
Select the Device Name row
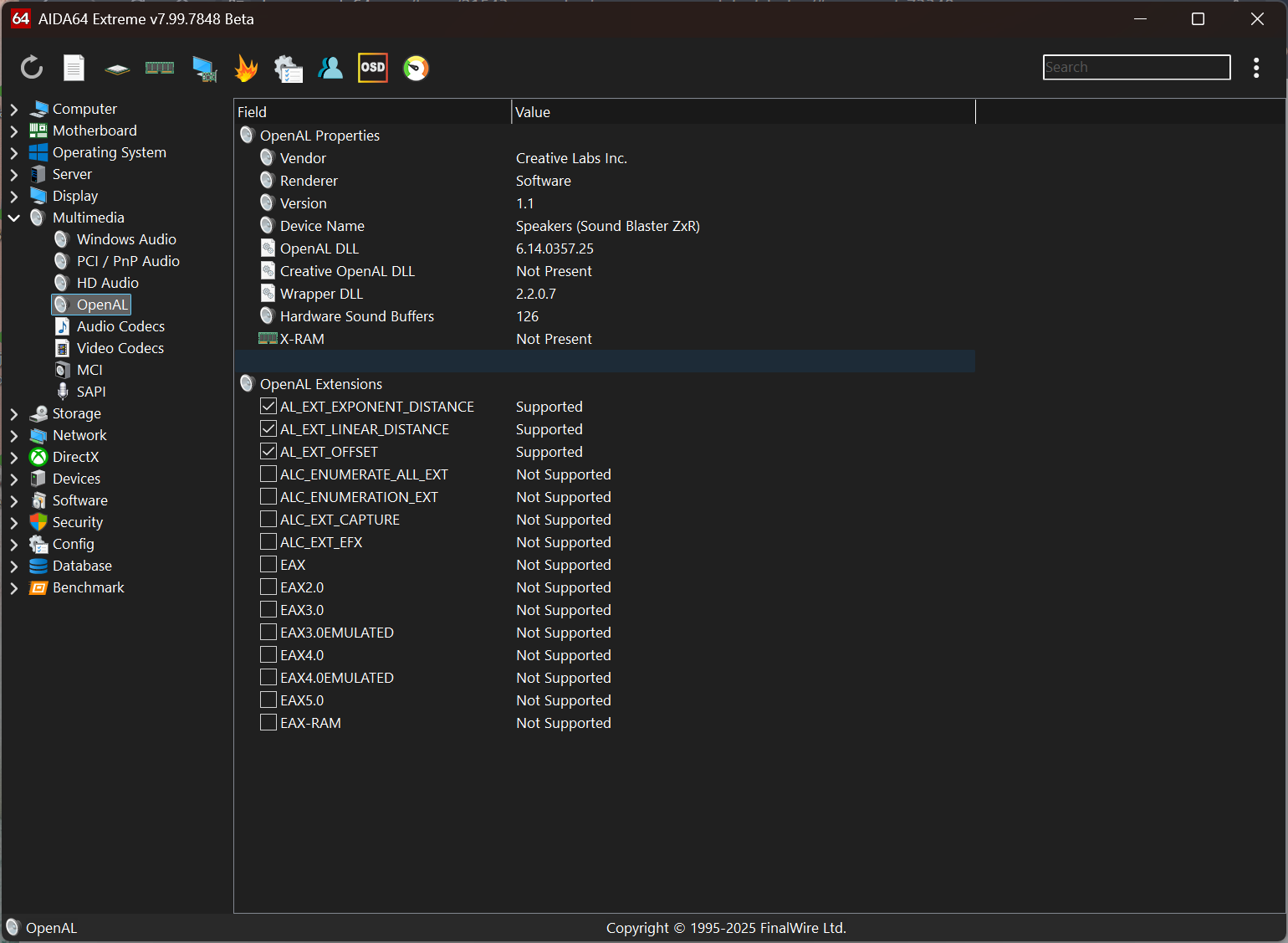pyautogui.click(x=605, y=226)
